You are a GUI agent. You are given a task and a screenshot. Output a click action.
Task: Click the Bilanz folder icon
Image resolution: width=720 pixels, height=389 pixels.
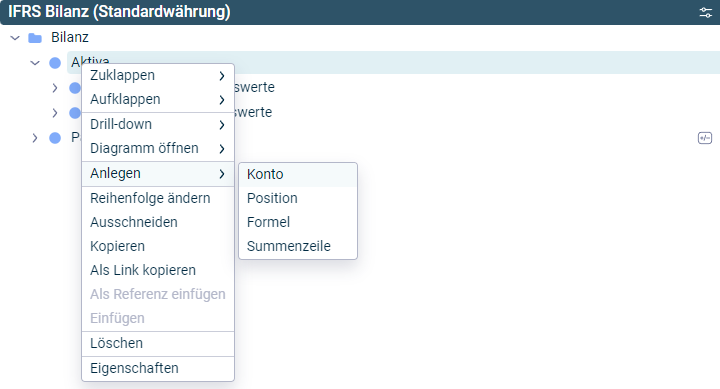[35, 38]
